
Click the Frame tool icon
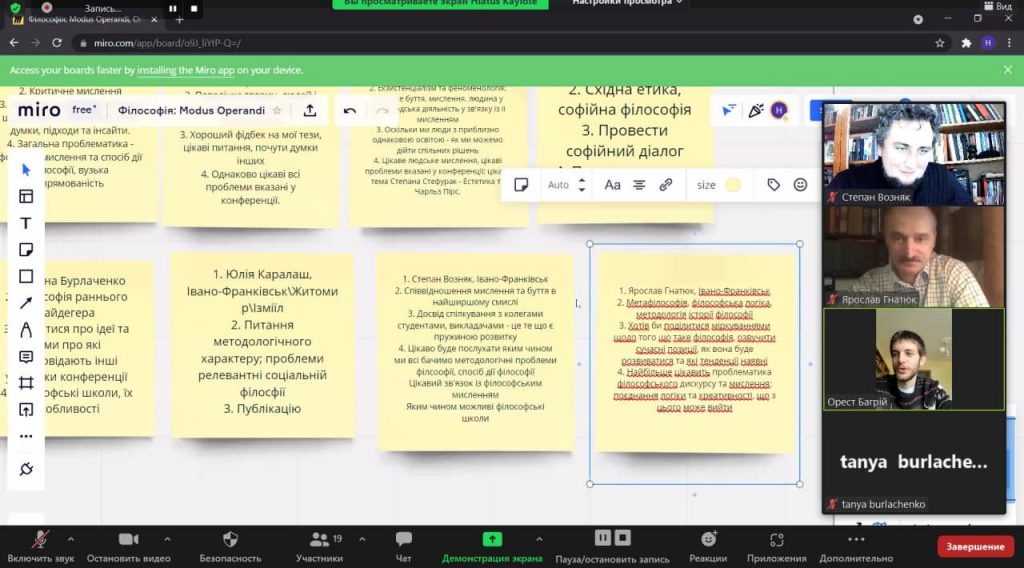tap(25, 383)
